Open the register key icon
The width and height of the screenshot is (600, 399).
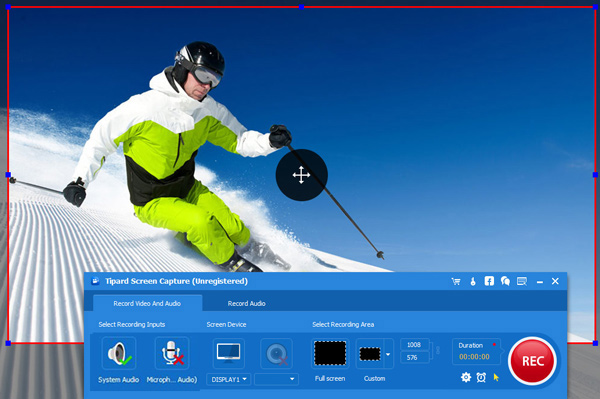473,282
